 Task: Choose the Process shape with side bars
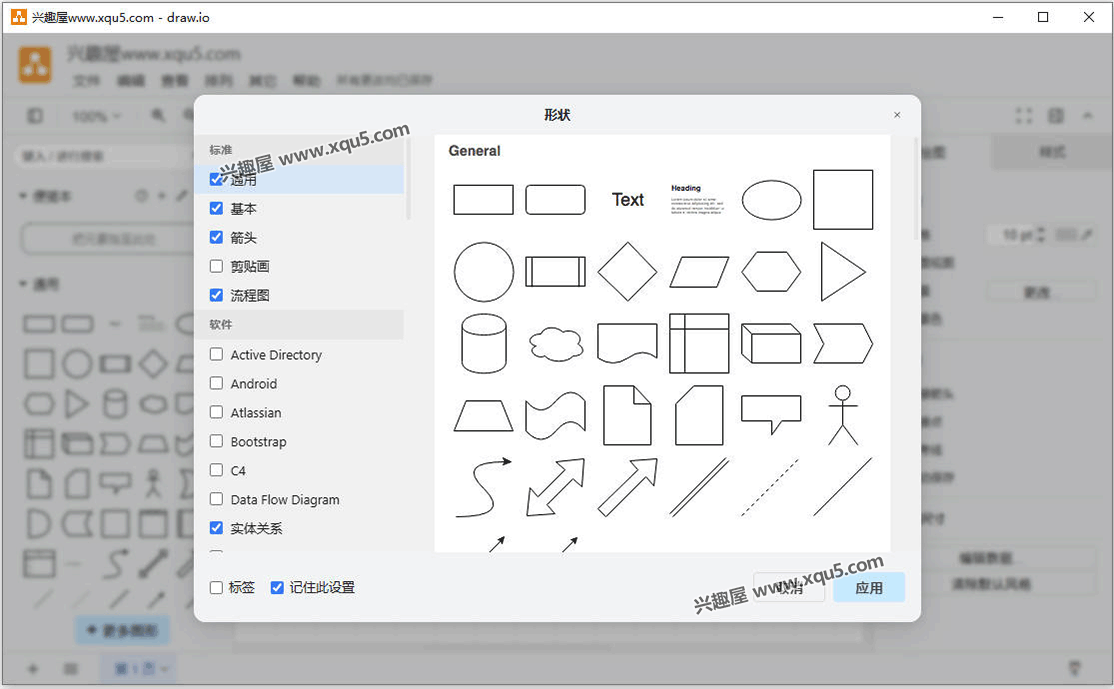[556, 272]
